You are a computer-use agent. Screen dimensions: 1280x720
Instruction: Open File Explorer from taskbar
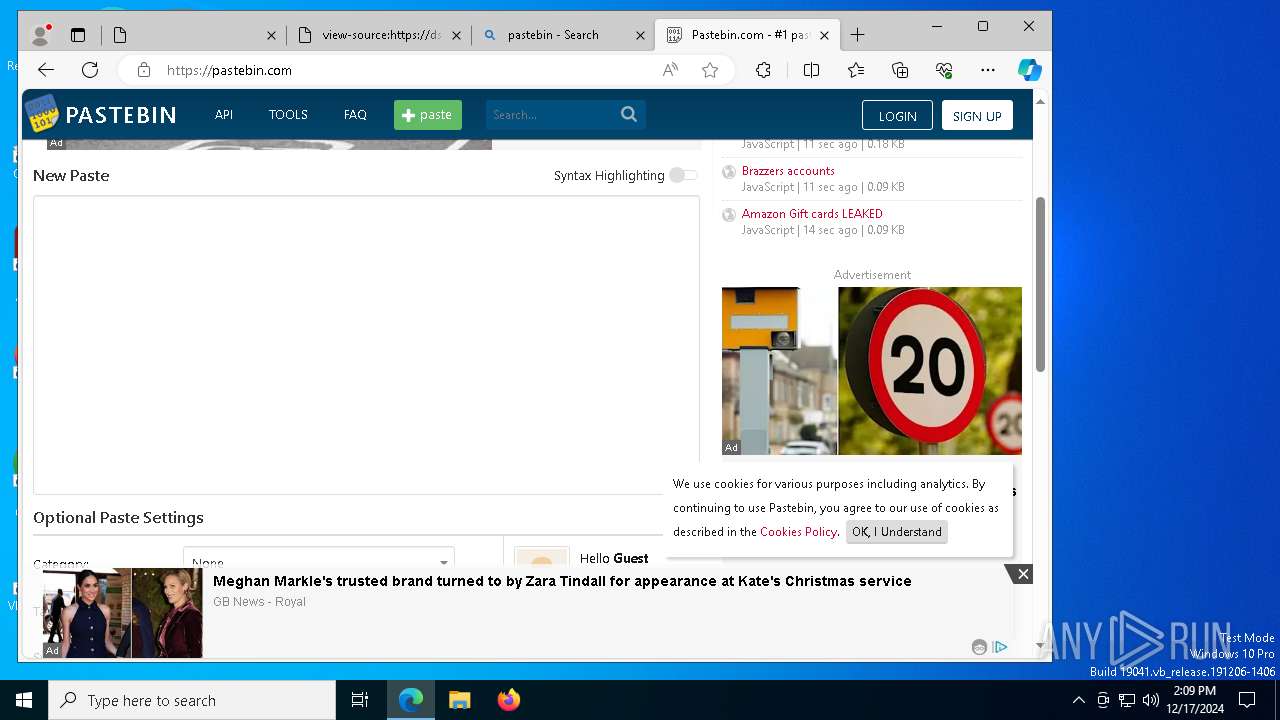coord(459,700)
